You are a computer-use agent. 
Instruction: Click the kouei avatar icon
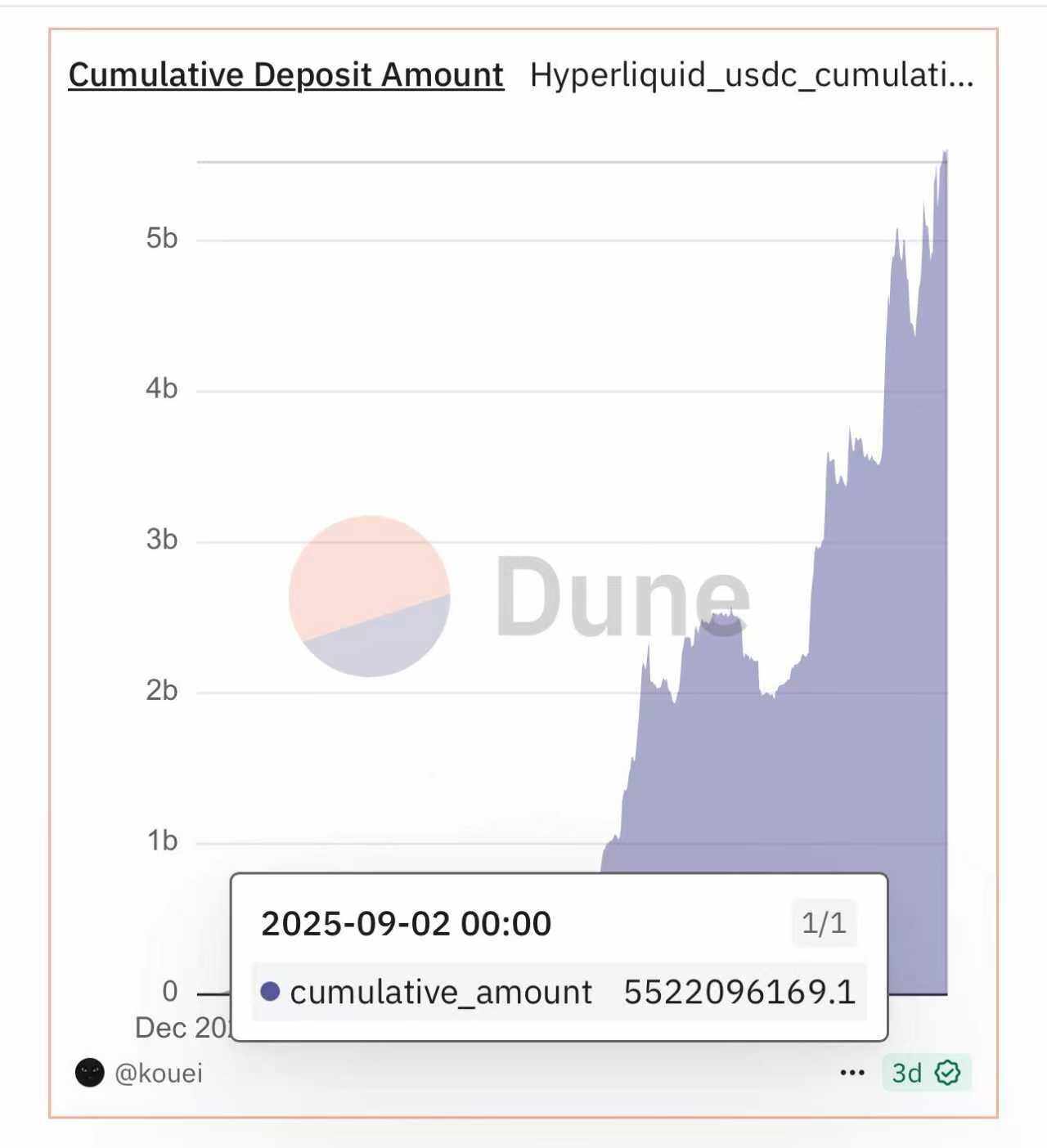tap(90, 1073)
